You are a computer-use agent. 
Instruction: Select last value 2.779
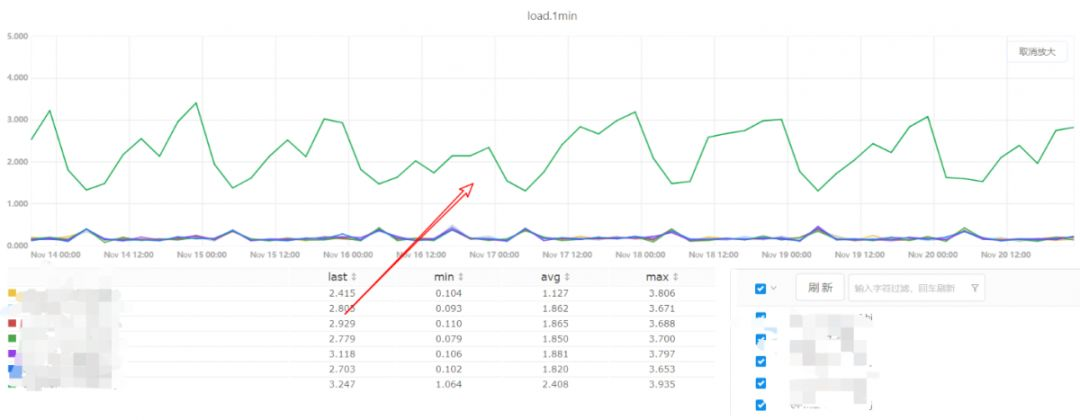tap(342, 339)
